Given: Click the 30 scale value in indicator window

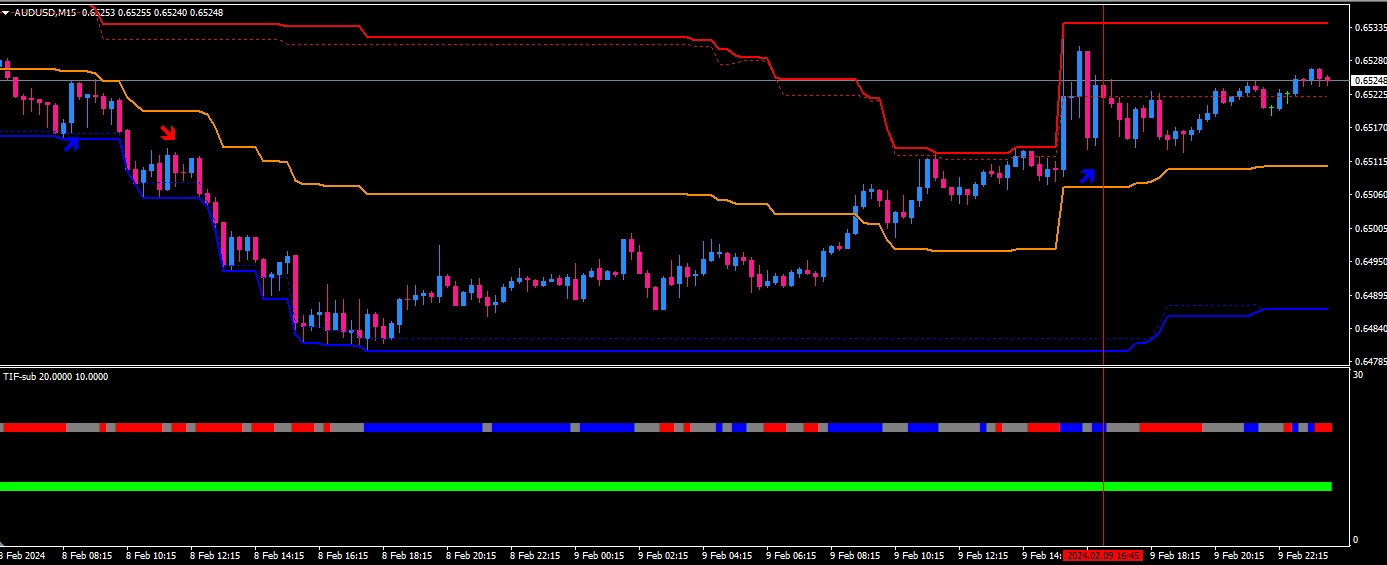Looking at the screenshot, I should click(x=1357, y=375).
